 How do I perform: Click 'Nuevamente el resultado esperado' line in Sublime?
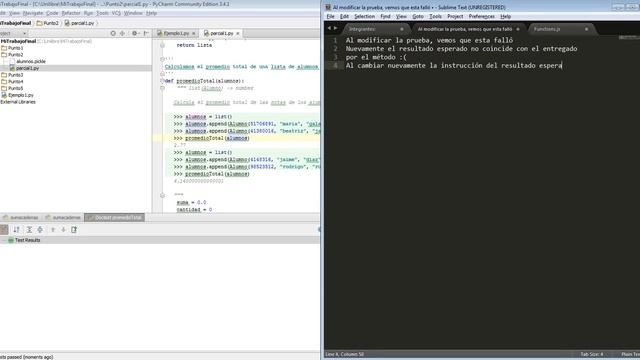pyautogui.click(x=461, y=49)
